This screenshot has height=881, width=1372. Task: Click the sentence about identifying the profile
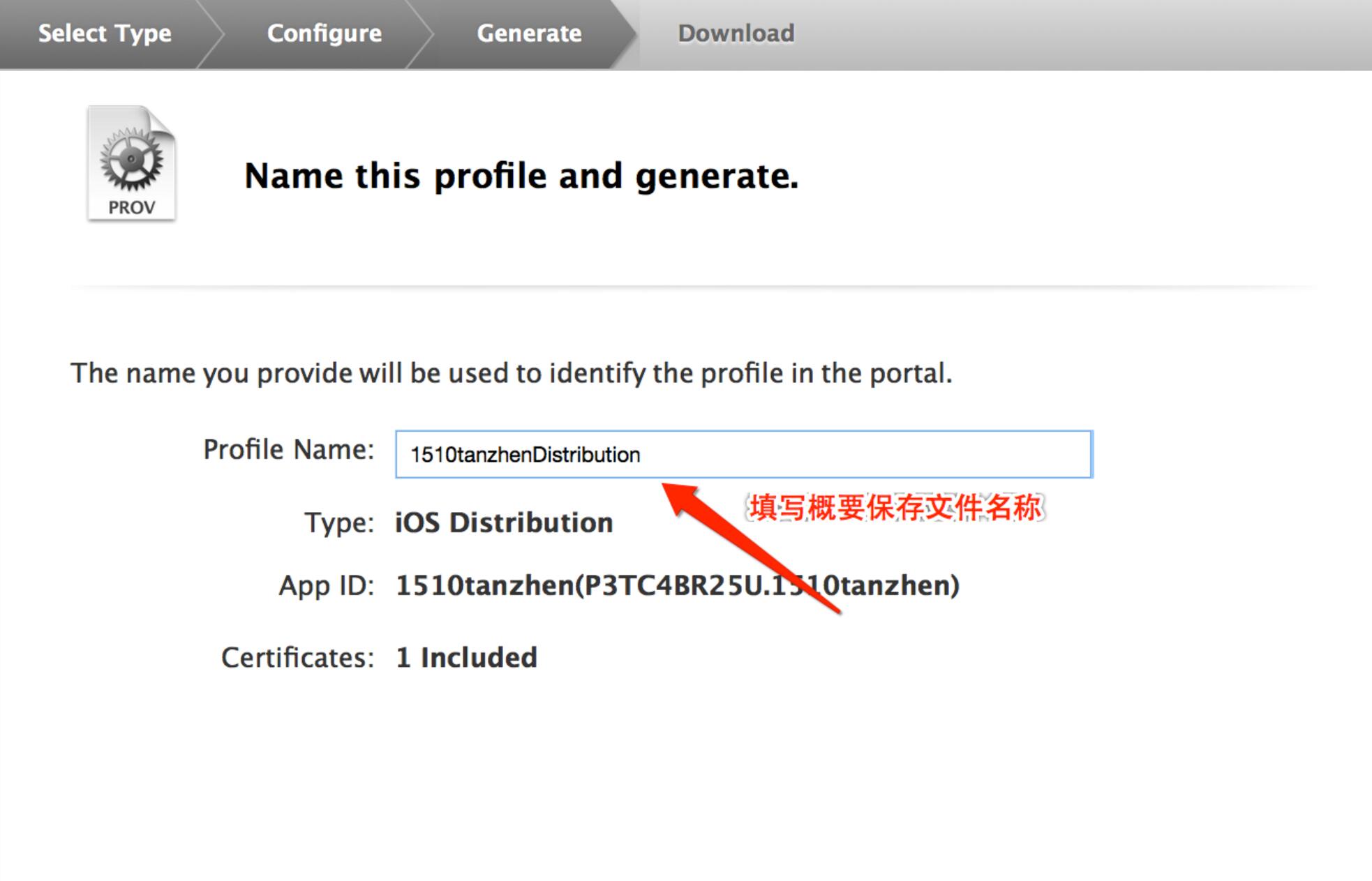pyautogui.click(x=512, y=374)
